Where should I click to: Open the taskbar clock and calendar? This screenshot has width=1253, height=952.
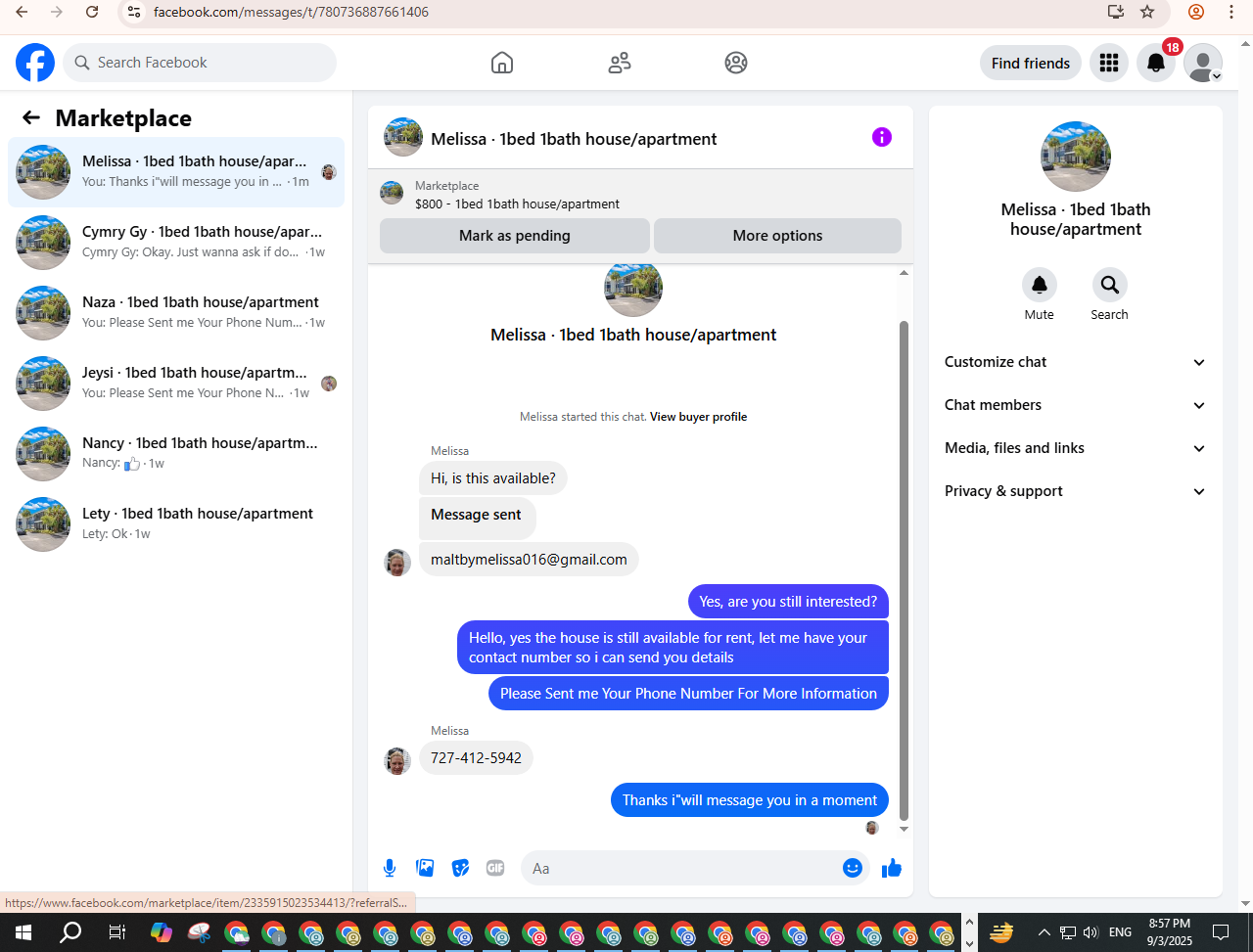coord(1170,932)
